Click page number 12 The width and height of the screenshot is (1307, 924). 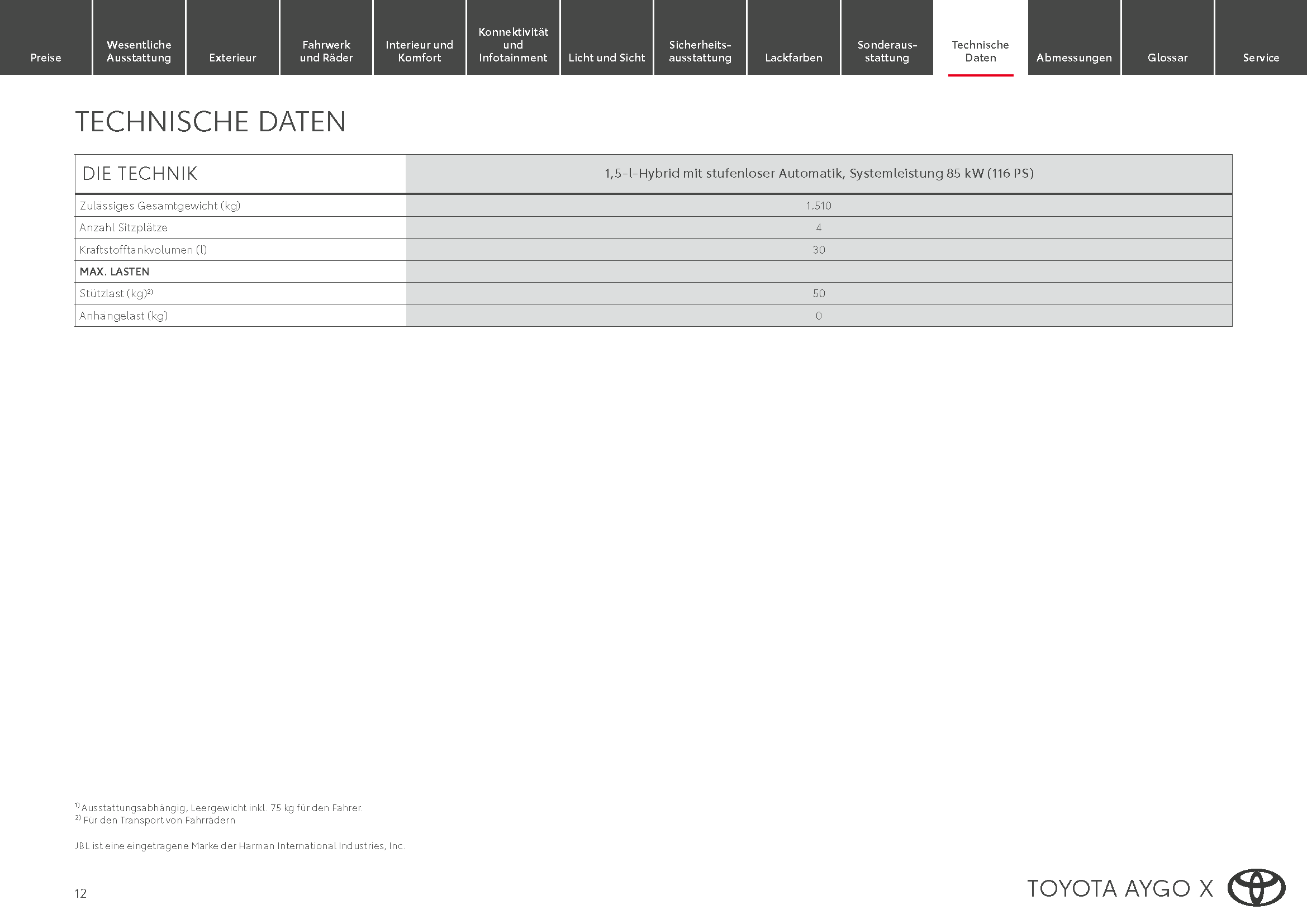(x=80, y=893)
